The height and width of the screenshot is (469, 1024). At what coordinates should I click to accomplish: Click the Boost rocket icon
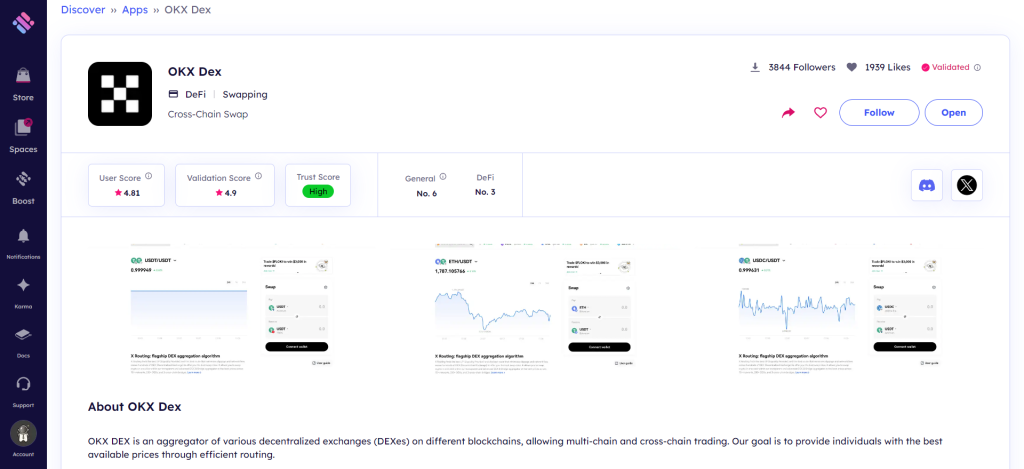pyautogui.click(x=23, y=180)
